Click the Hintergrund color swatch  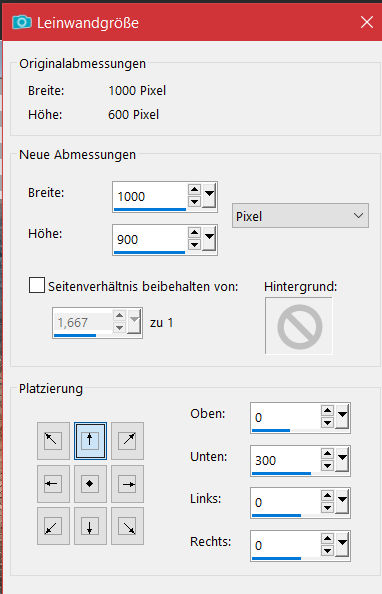(299, 326)
